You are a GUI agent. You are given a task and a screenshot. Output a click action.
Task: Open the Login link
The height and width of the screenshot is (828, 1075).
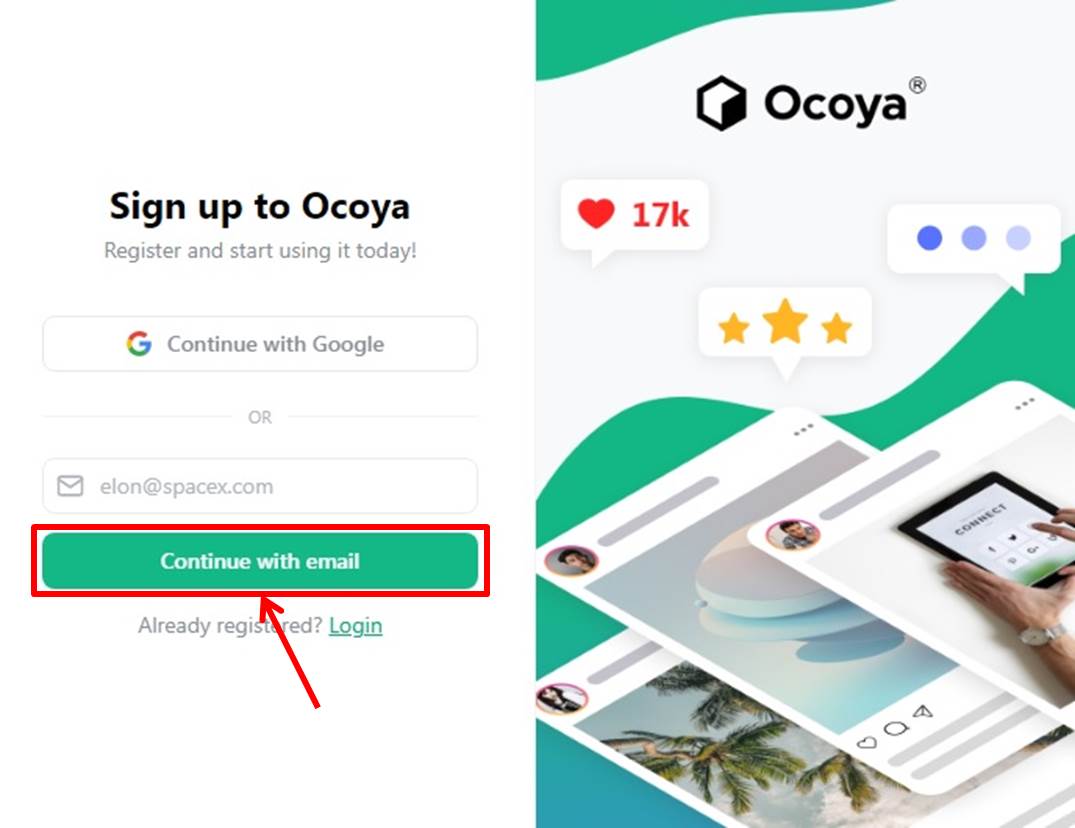pyautogui.click(x=355, y=625)
